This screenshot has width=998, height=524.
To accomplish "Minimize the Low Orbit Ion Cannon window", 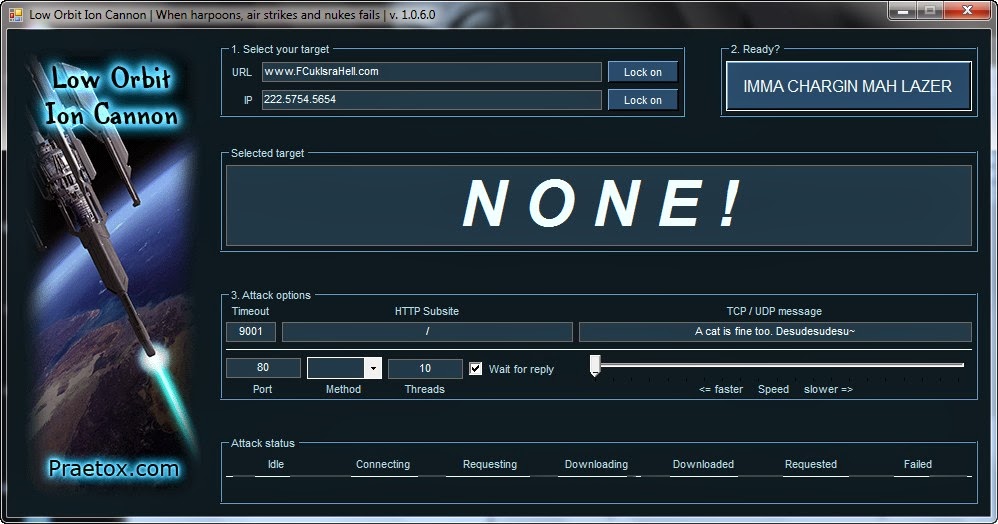I will (902, 11).
